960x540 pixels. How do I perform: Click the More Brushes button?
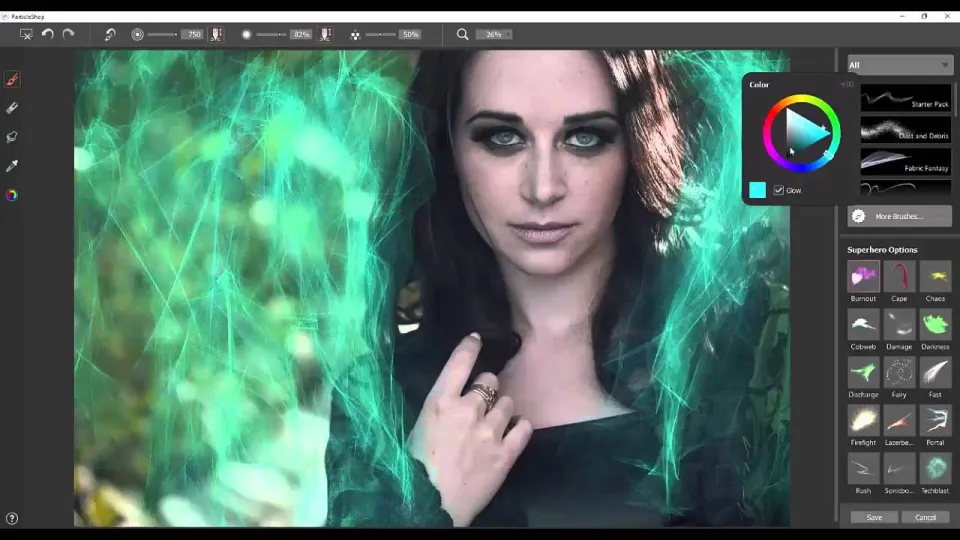[899, 216]
